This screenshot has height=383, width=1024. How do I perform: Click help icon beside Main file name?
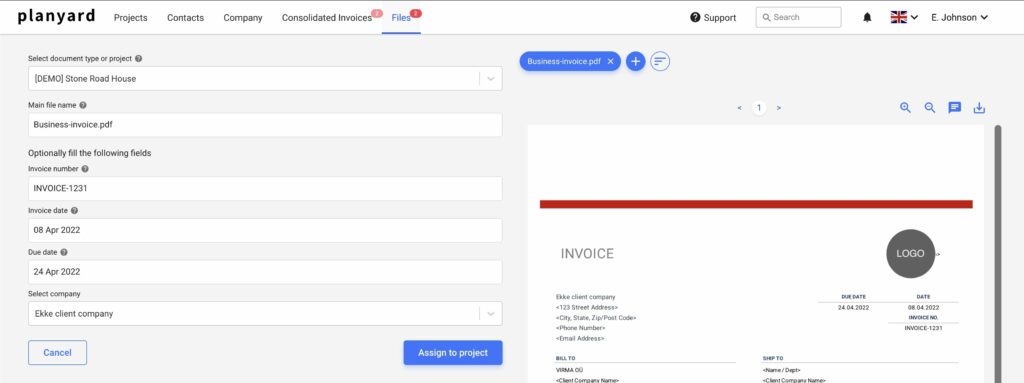[83, 105]
